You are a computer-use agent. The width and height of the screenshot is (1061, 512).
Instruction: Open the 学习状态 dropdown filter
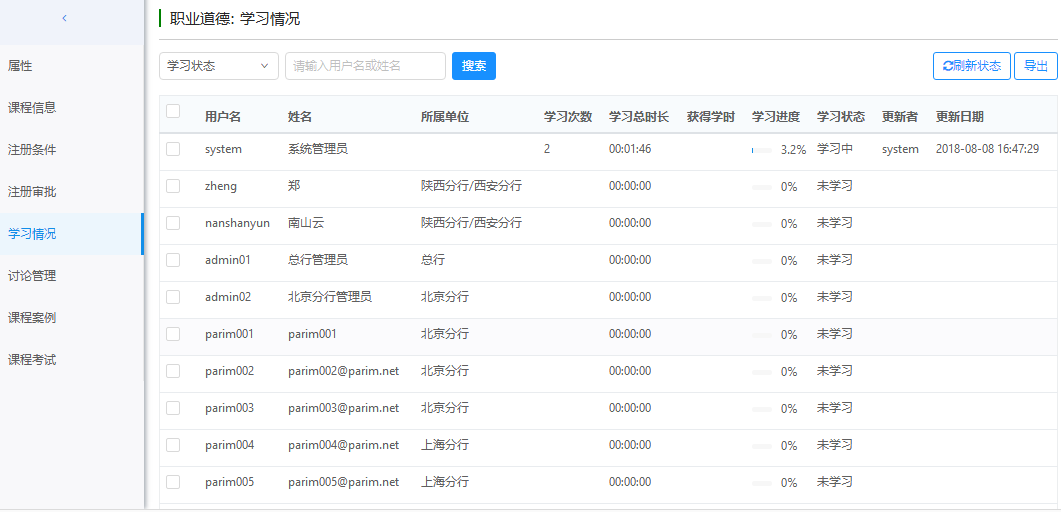point(218,66)
